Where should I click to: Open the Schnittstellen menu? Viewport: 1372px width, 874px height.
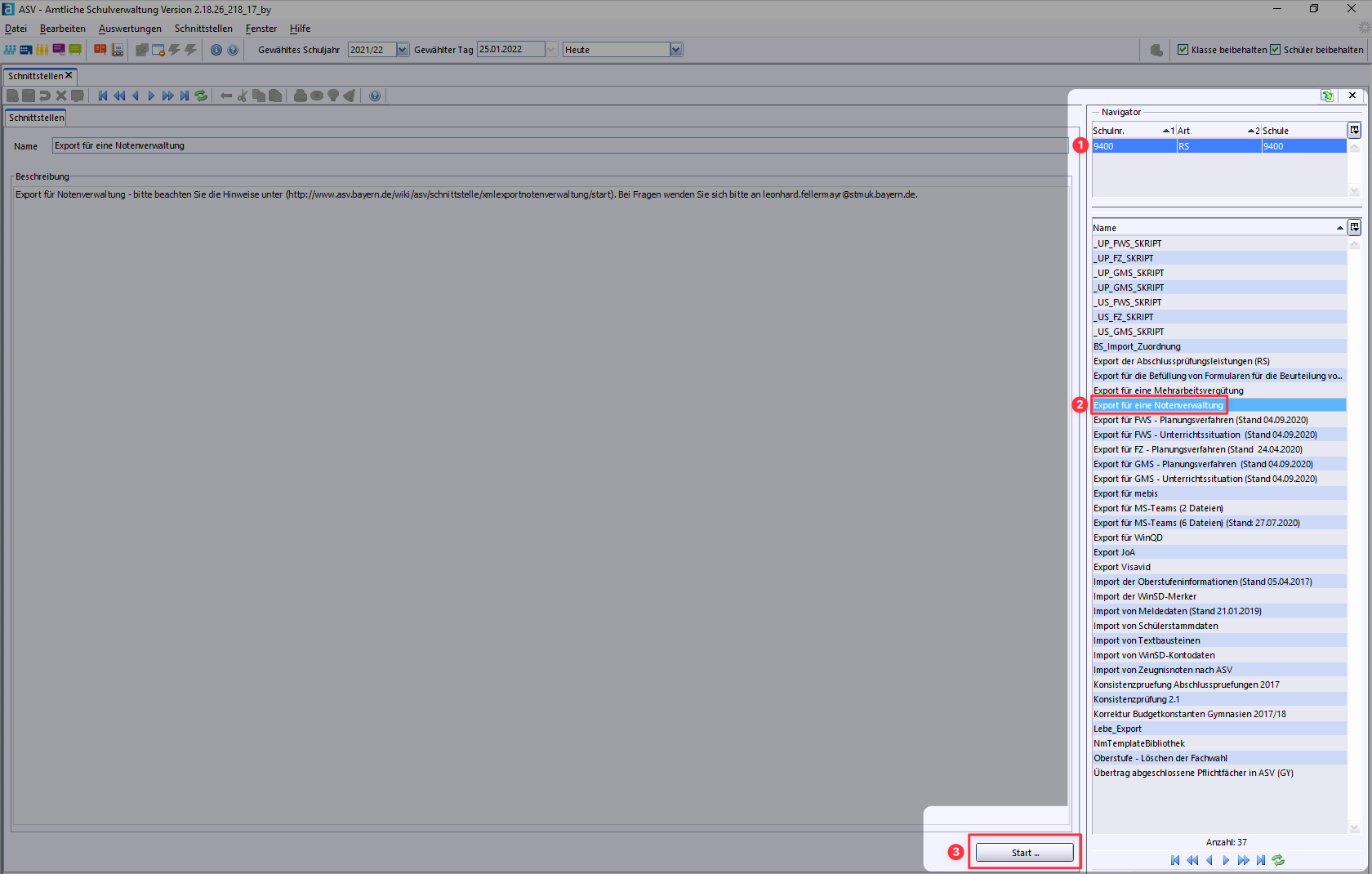(x=203, y=29)
